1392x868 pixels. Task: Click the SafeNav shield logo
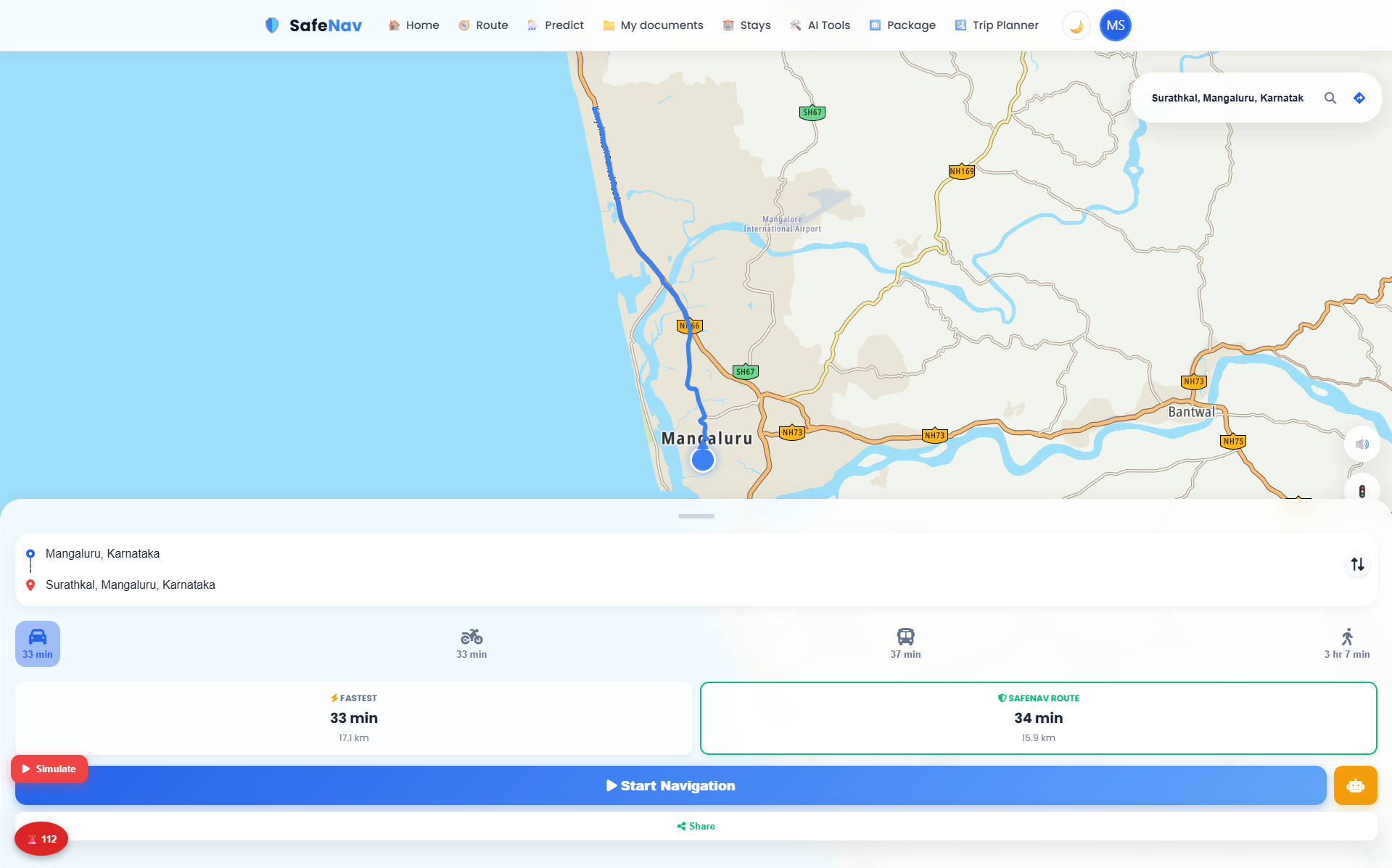(x=272, y=25)
